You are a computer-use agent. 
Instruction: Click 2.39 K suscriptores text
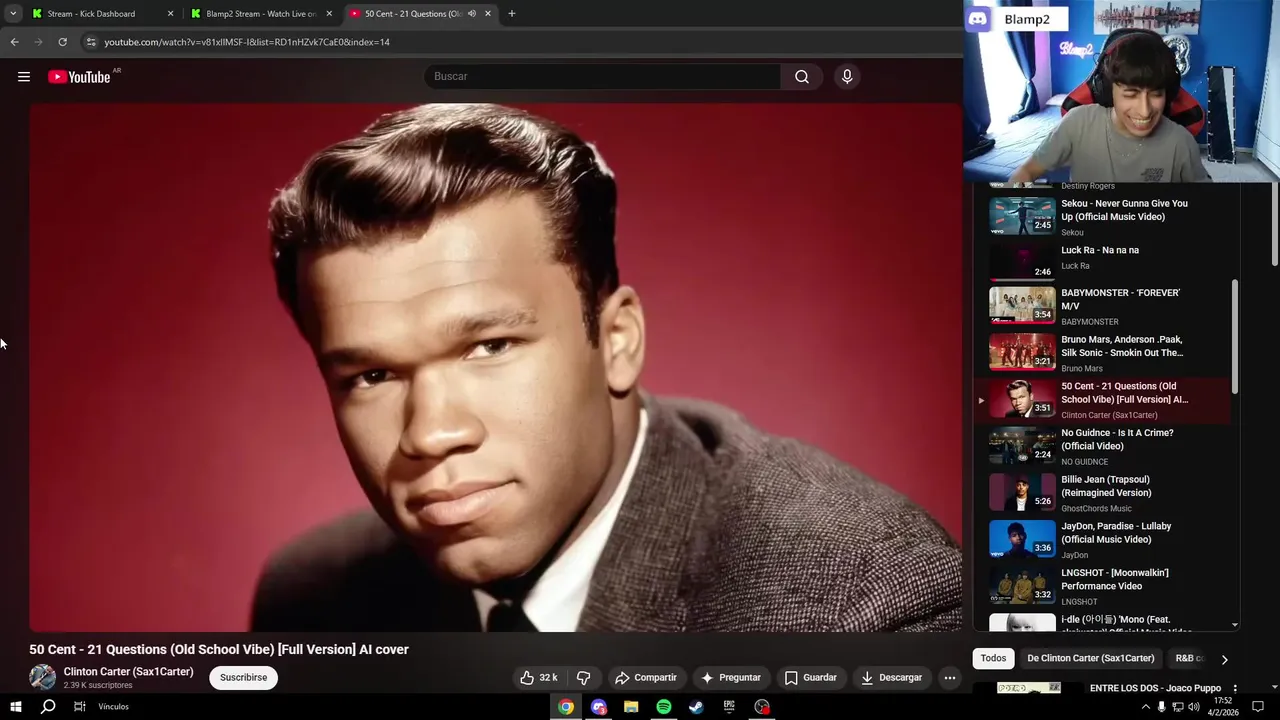pos(98,685)
